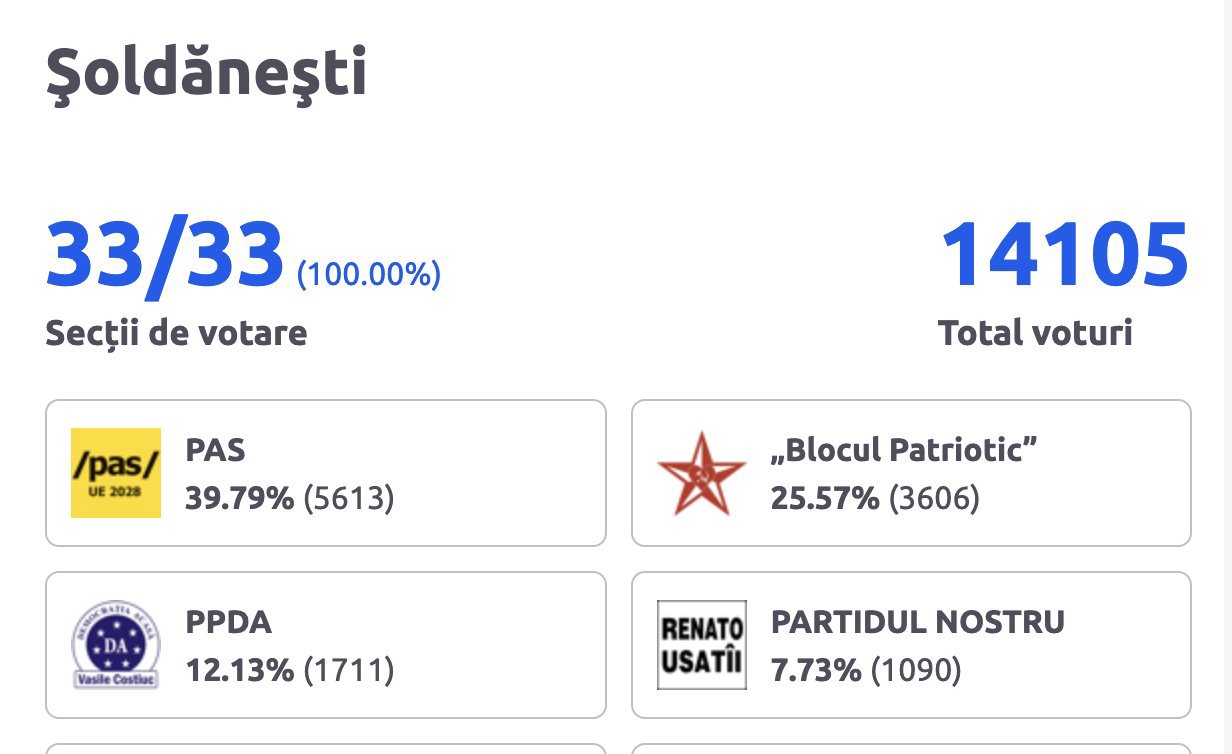Click the PPDA Vasile Costiuc emblem
The height and width of the screenshot is (754, 1232).
(116, 645)
